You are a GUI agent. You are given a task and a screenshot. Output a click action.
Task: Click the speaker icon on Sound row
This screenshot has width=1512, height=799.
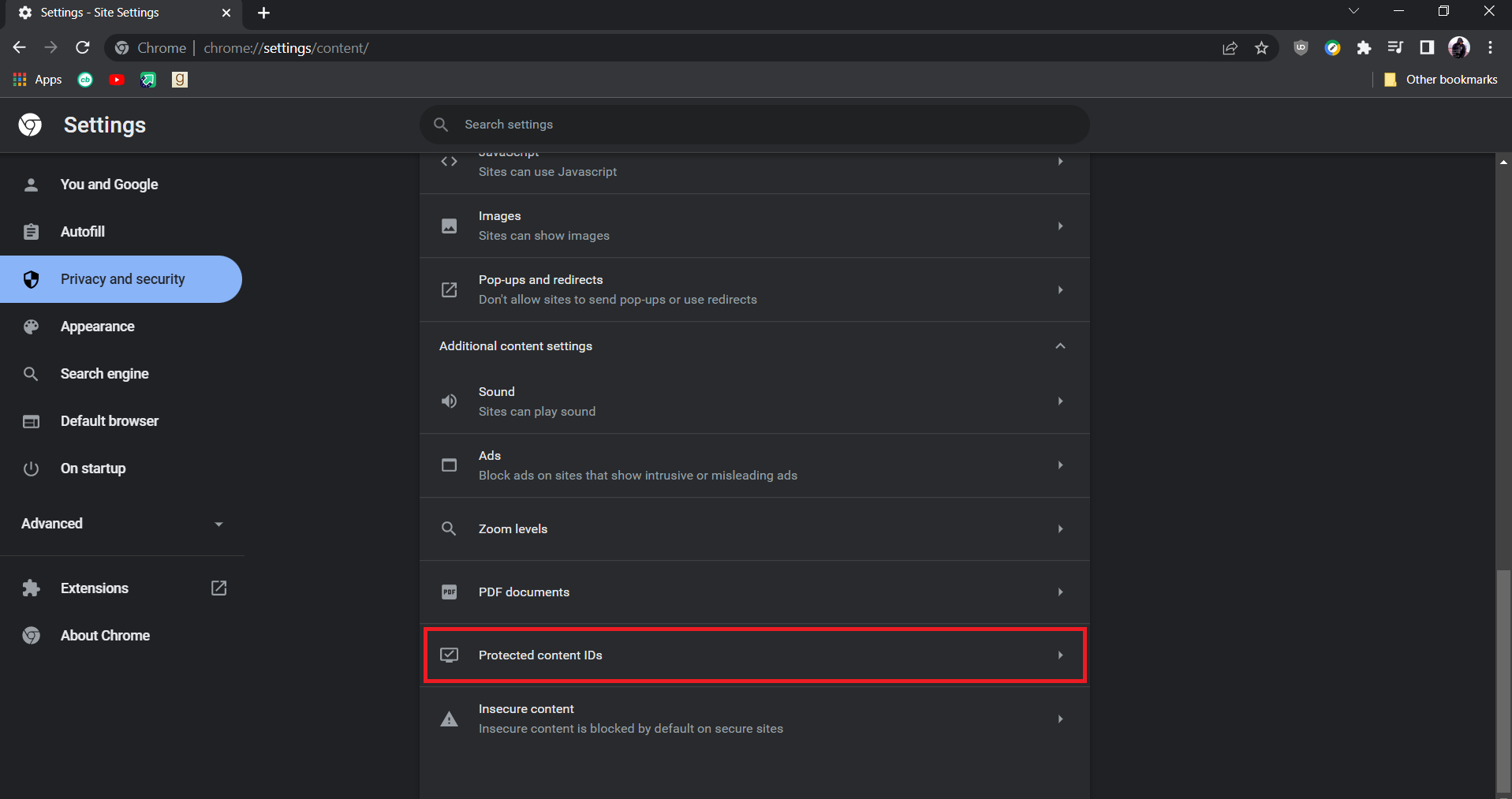tap(449, 401)
